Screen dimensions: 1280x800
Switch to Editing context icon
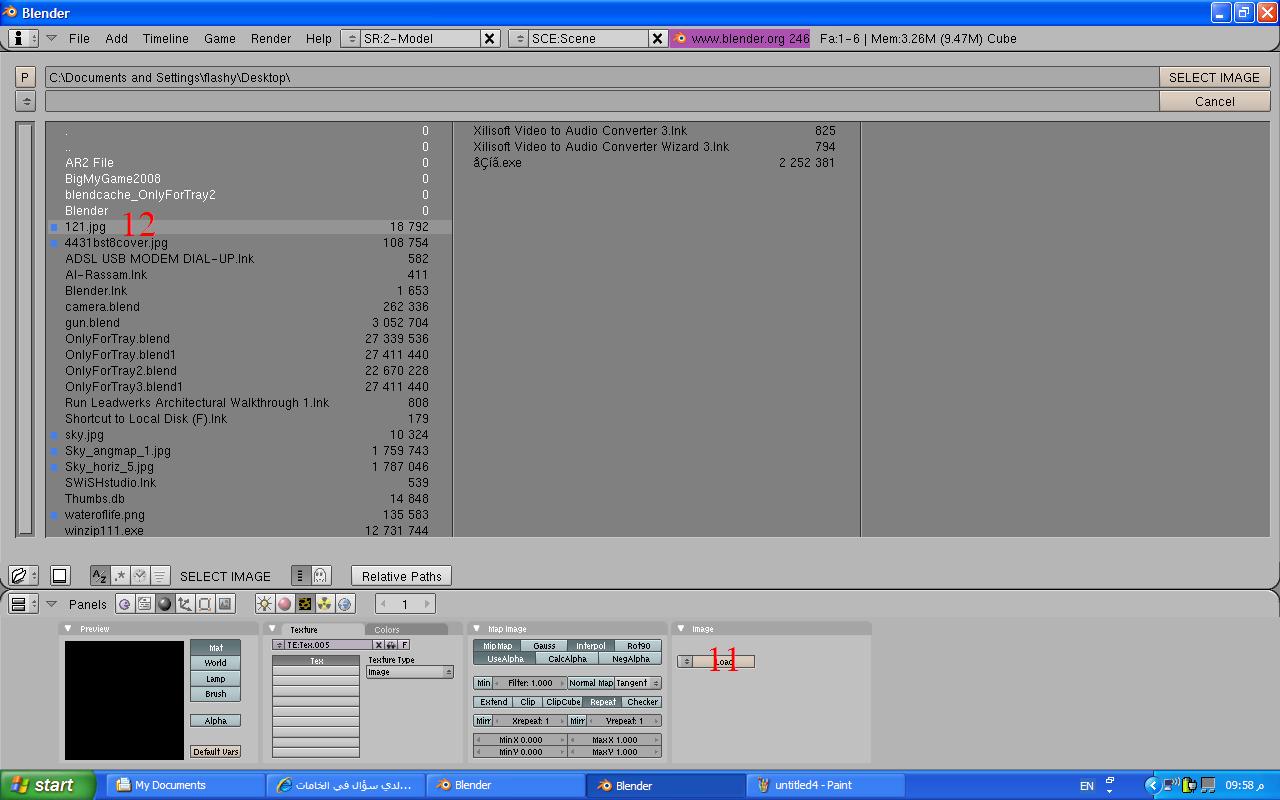pos(205,604)
